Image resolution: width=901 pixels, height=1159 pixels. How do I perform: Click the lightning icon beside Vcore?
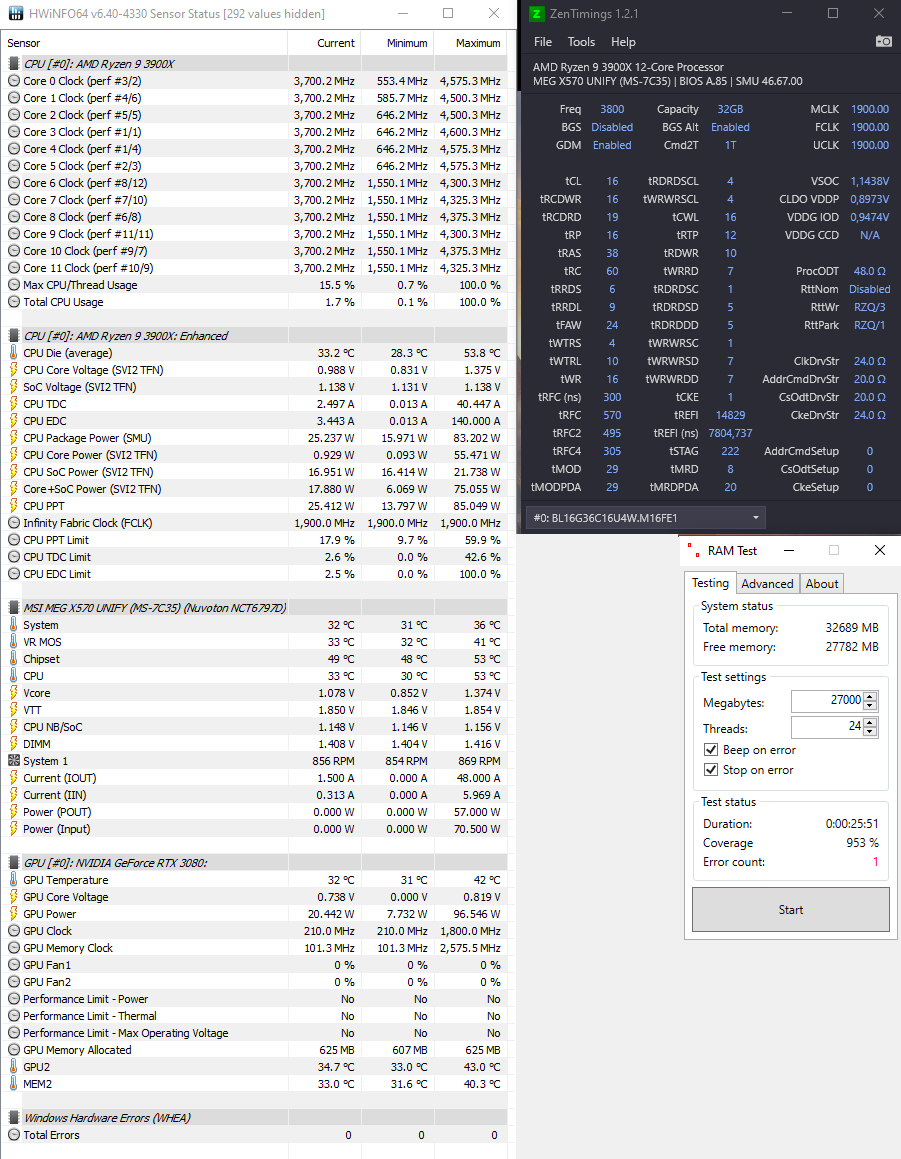(14, 693)
